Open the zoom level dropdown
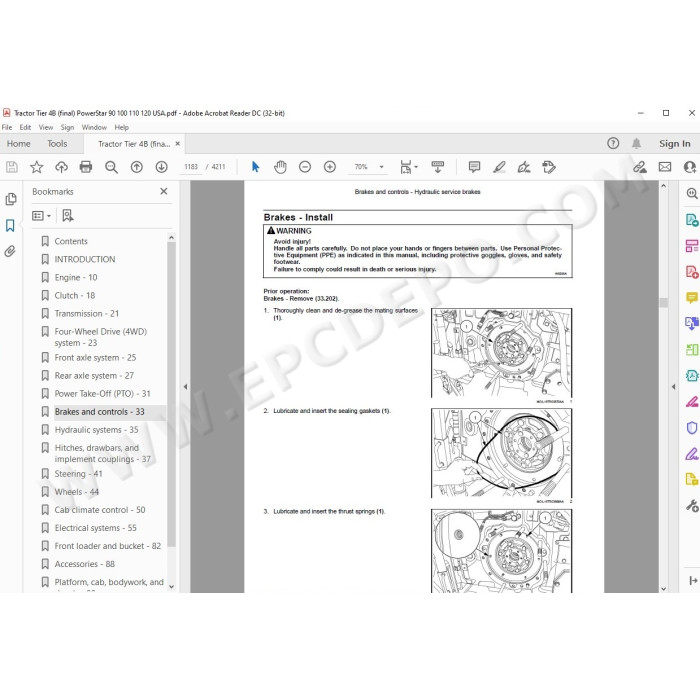This screenshot has height=700, width=700. (382, 167)
